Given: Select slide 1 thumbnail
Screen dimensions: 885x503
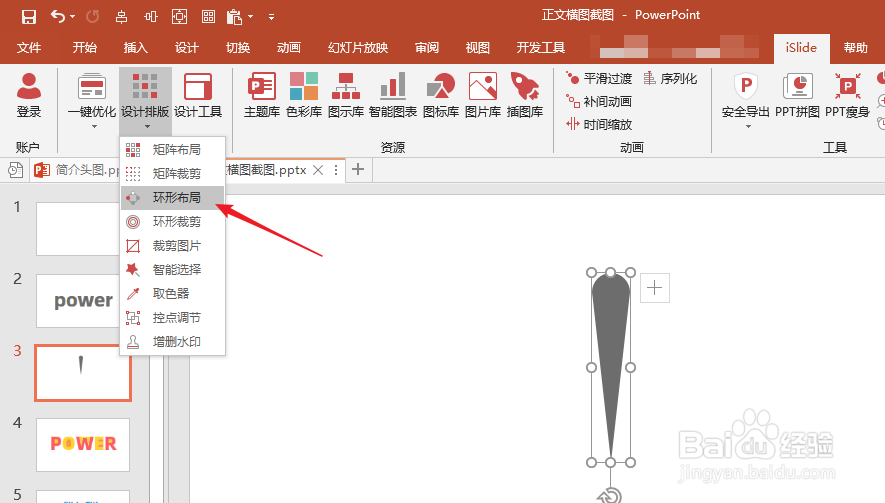Looking at the screenshot, I should coord(78,229).
